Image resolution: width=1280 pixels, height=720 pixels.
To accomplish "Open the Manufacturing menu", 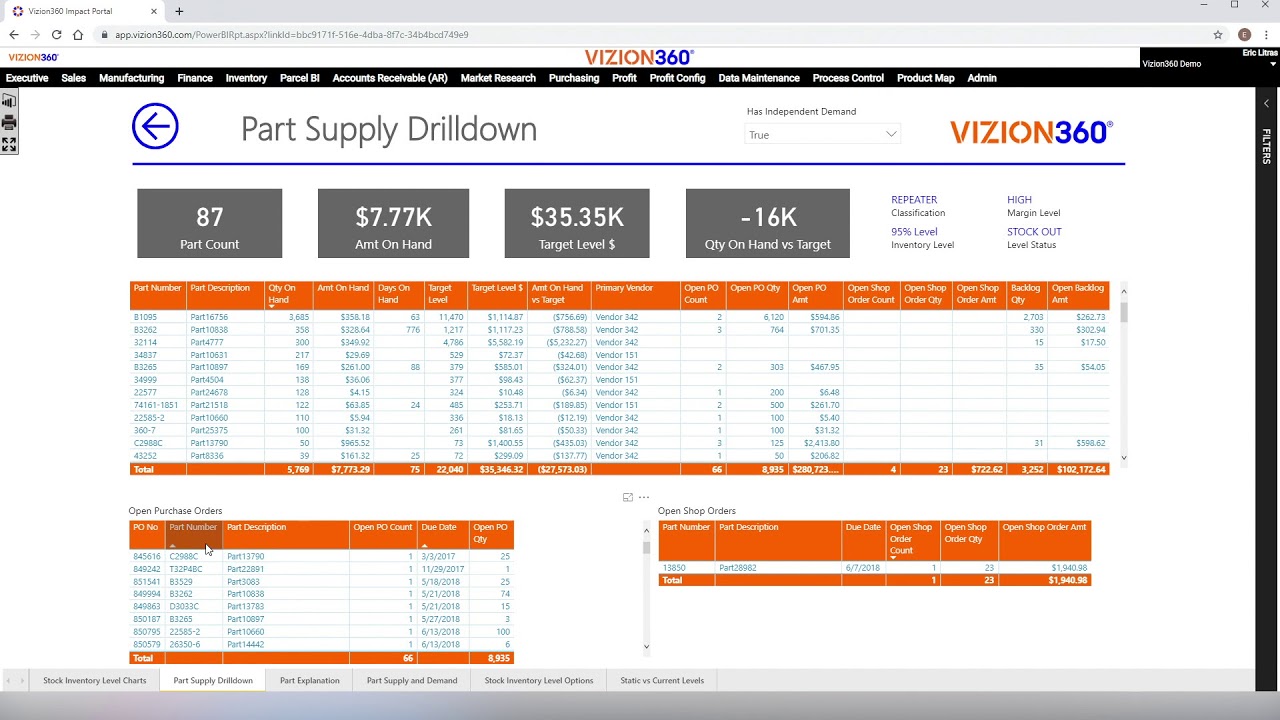I will [x=131, y=78].
